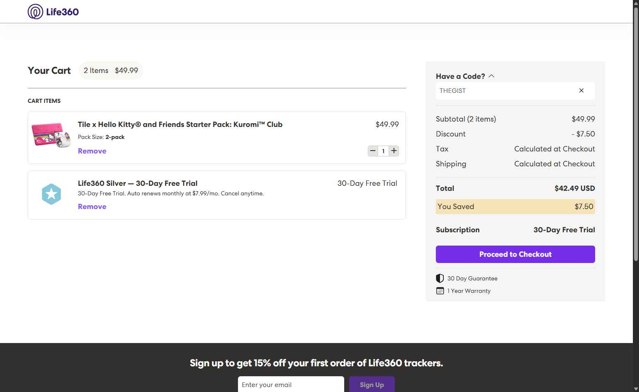
Task: Proceed to Checkout
Action: pos(515,254)
